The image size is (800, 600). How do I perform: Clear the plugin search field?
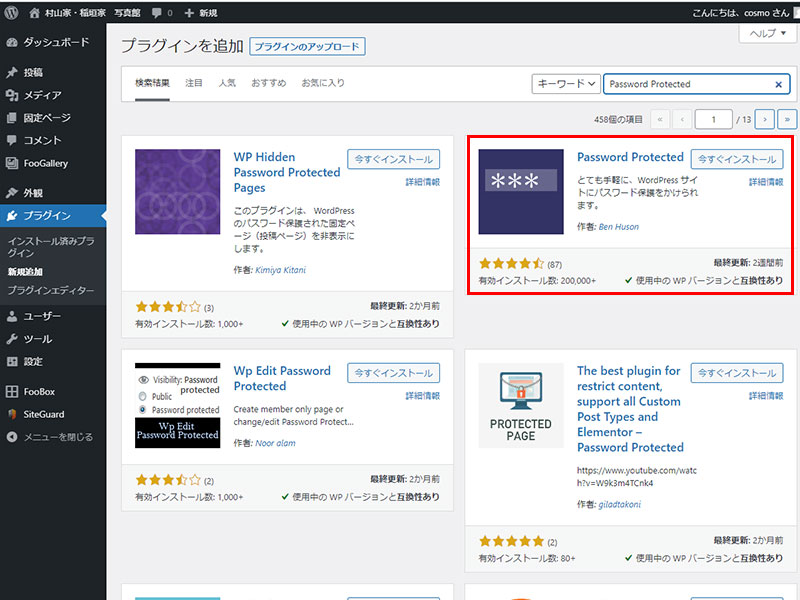coord(779,85)
